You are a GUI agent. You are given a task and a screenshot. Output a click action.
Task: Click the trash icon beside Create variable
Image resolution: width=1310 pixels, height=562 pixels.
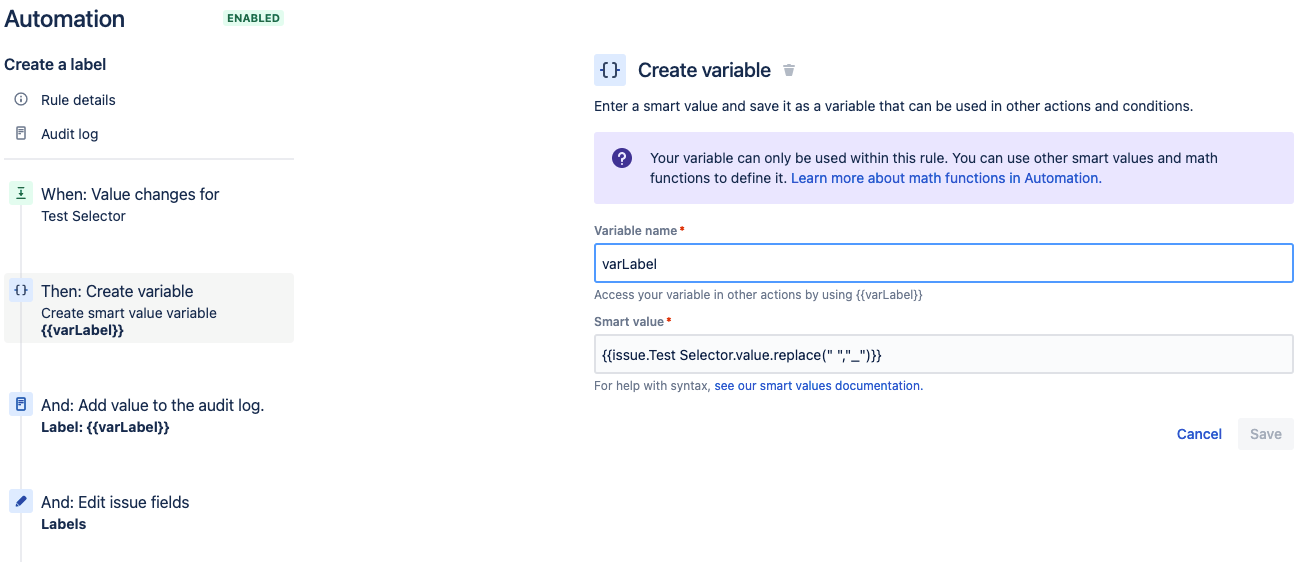tap(789, 70)
